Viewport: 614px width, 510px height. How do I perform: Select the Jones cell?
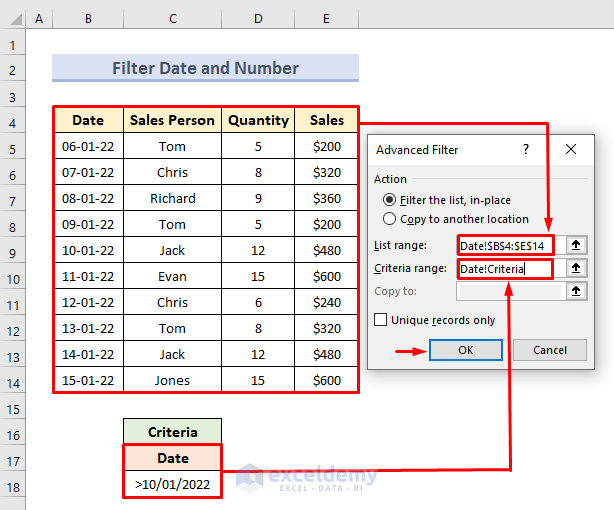coord(172,380)
